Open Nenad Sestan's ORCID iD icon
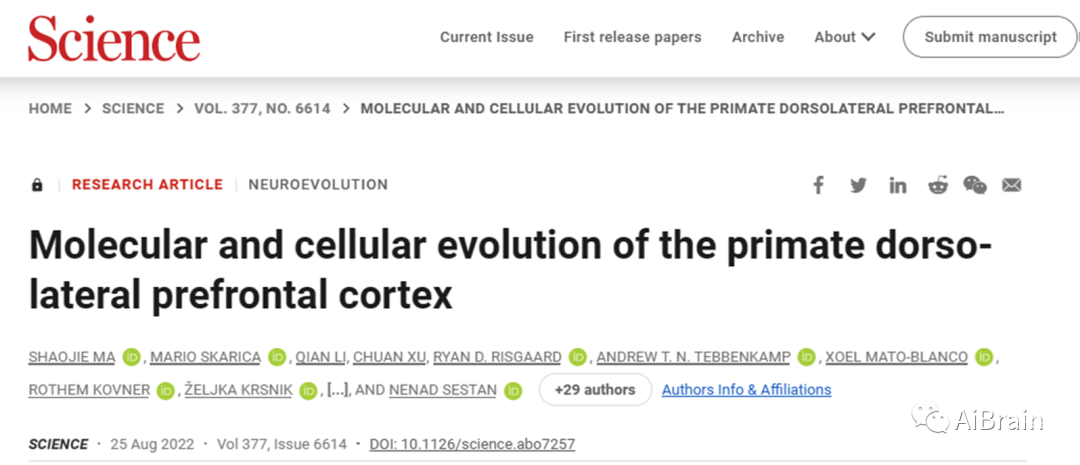The height and width of the screenshot is (465, 1080). pyautogui.click(x=513, y=391)
